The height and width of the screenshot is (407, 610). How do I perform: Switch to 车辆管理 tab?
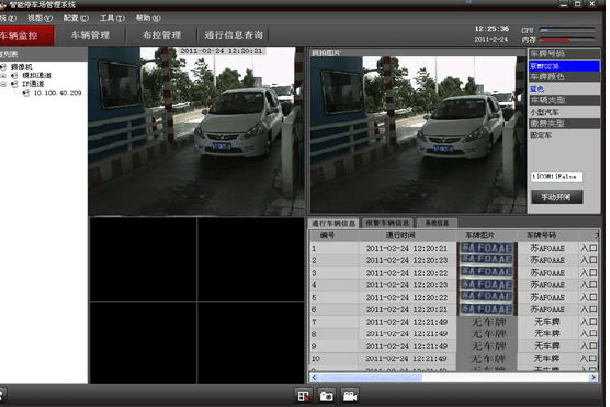point(90,35)
